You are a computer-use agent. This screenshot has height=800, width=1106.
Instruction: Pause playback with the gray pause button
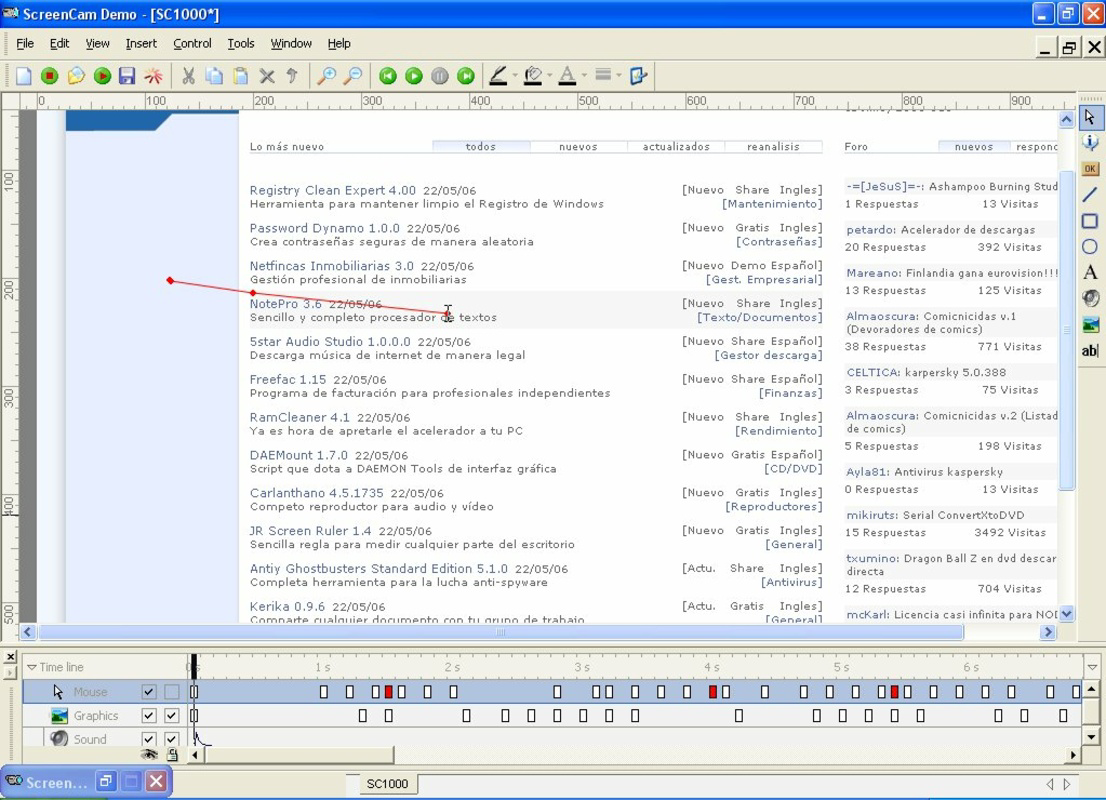point(439,76)
